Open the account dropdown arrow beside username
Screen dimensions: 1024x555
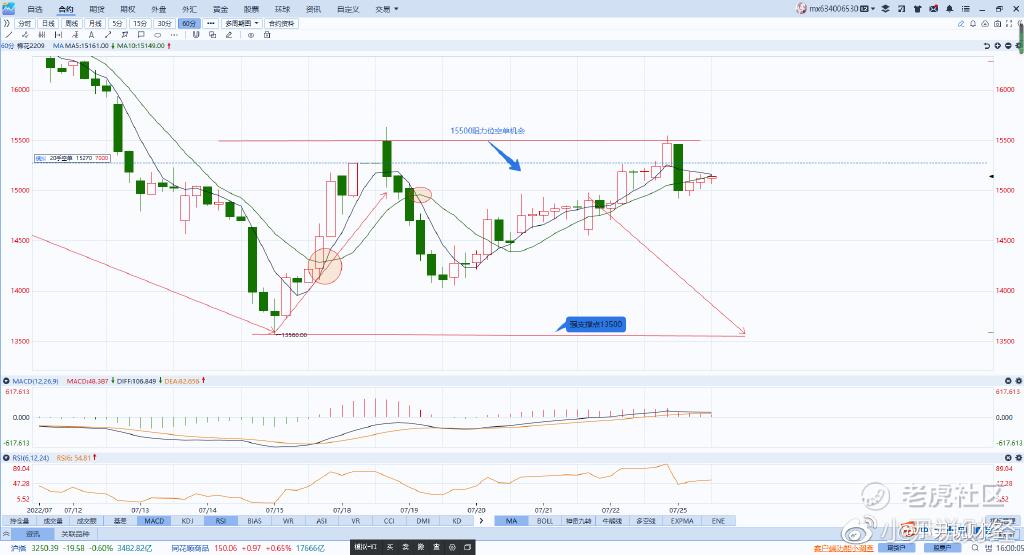pyautogui.click(x=873, y=9)
